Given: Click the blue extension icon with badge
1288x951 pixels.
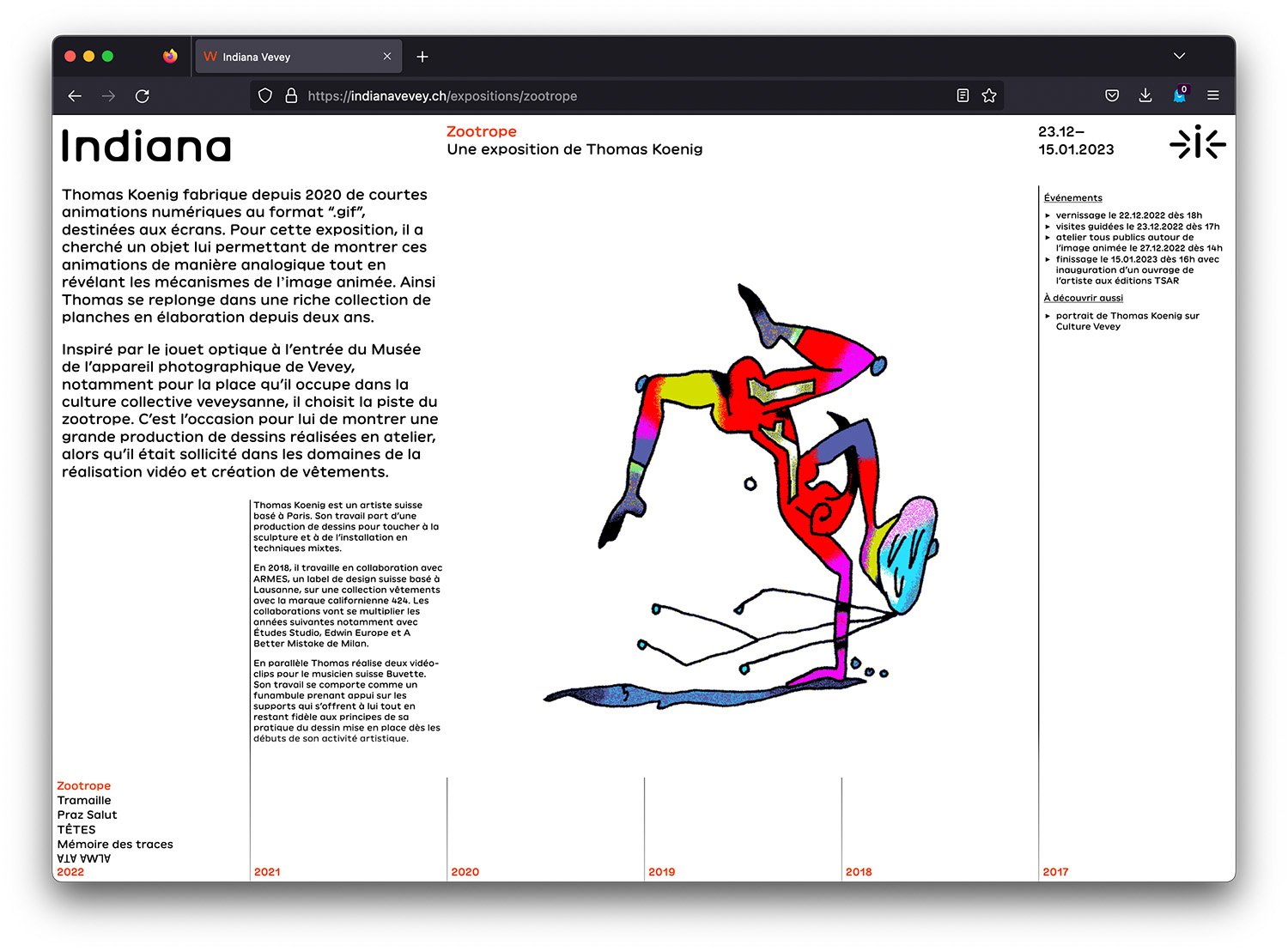Looking at the screenshot, I should (x=1180, y=96).
